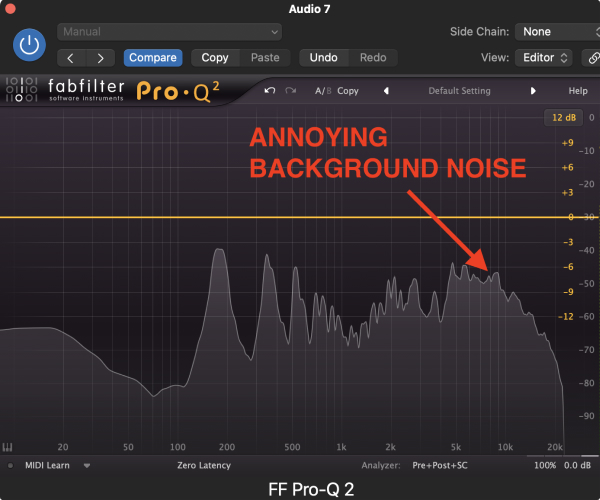Image resolution: width=600 pixels, height=500 pixels.
Task: Open the 12 dB display range selector
Action: point(564,117)
